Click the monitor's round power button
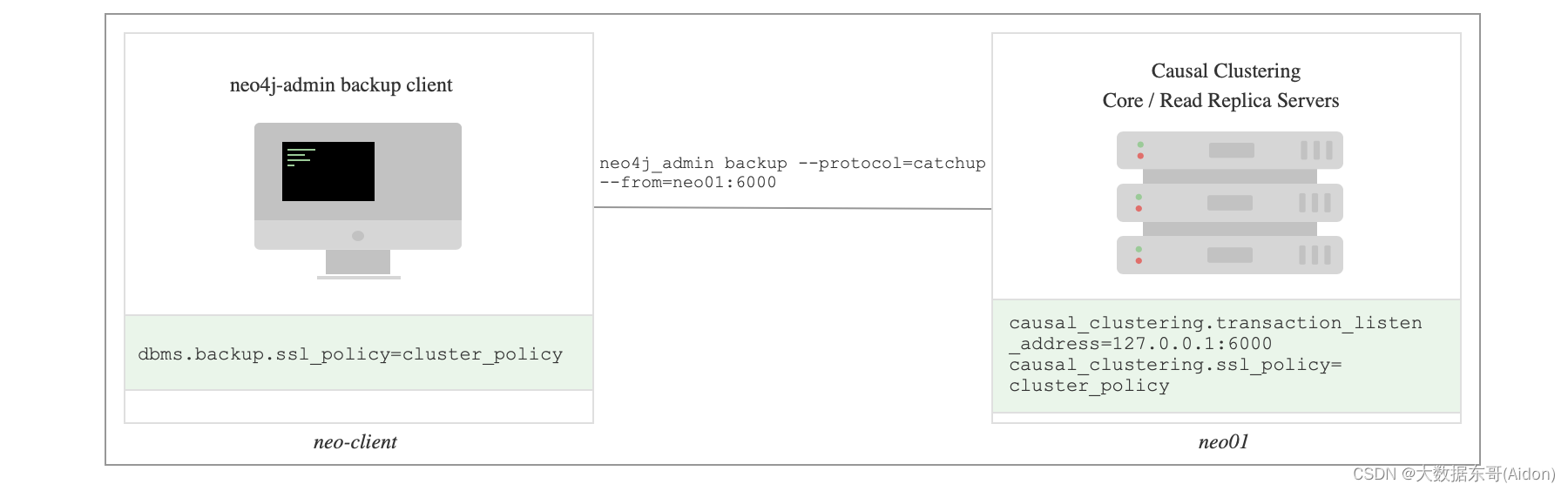Screen dimensions: 1568x491 [357, 236]
